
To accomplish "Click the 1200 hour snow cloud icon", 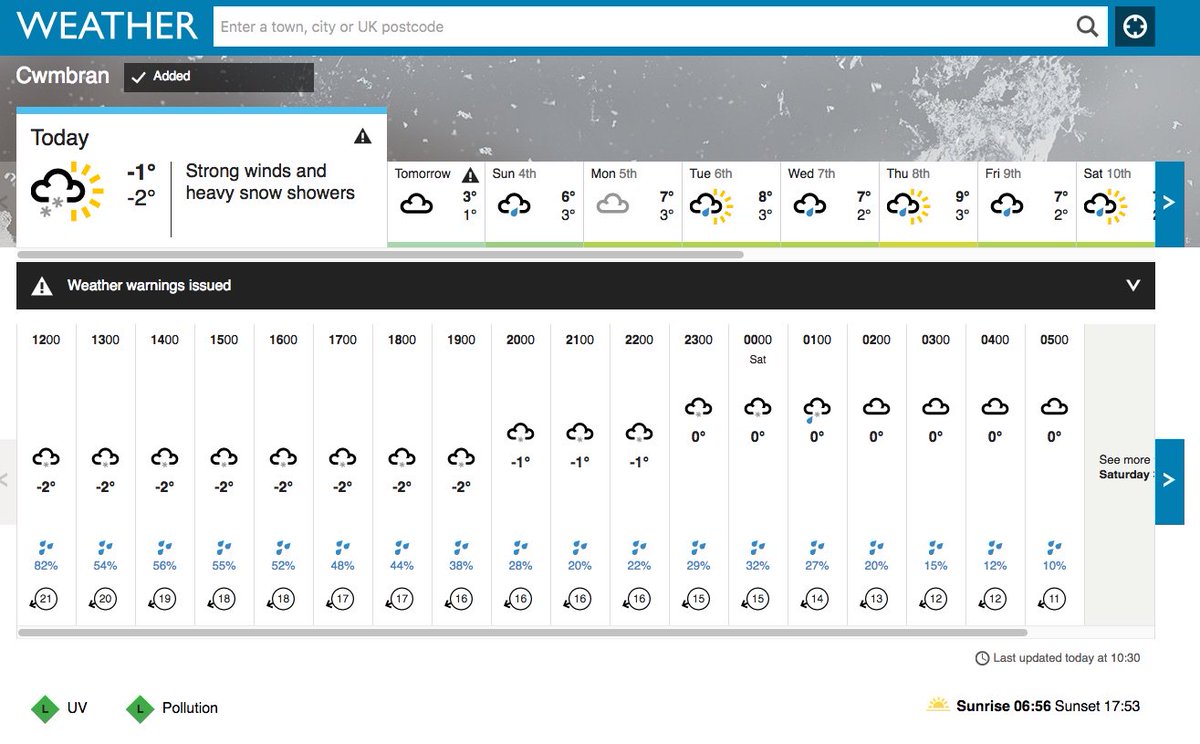I will pos(46,458).
